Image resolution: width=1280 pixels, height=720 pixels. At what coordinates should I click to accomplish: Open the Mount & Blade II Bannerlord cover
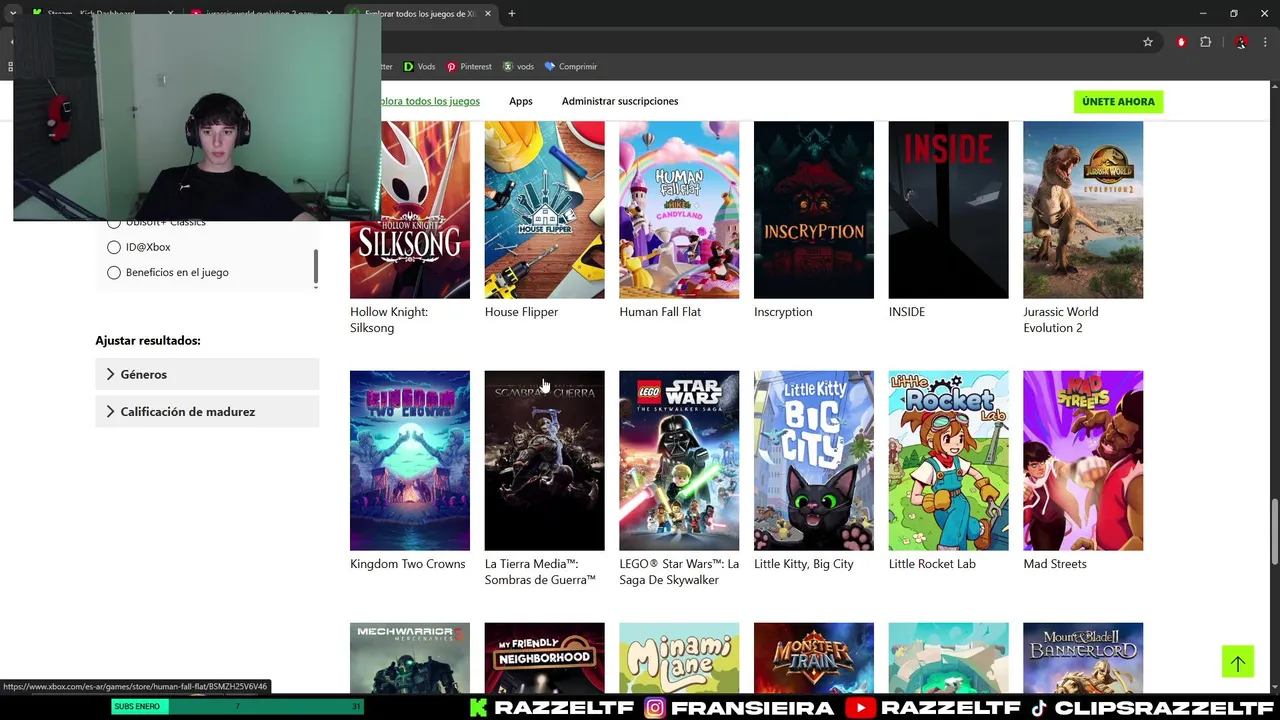1083,657
